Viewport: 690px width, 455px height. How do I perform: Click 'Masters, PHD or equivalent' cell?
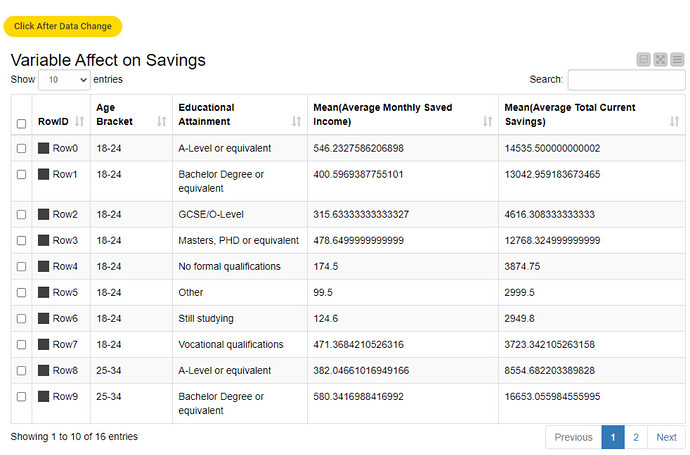tap(239, 240)
